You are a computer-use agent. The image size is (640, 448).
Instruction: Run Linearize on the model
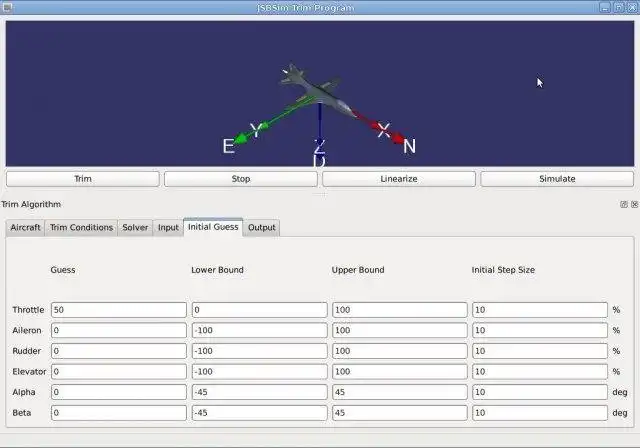coord(399,179)
